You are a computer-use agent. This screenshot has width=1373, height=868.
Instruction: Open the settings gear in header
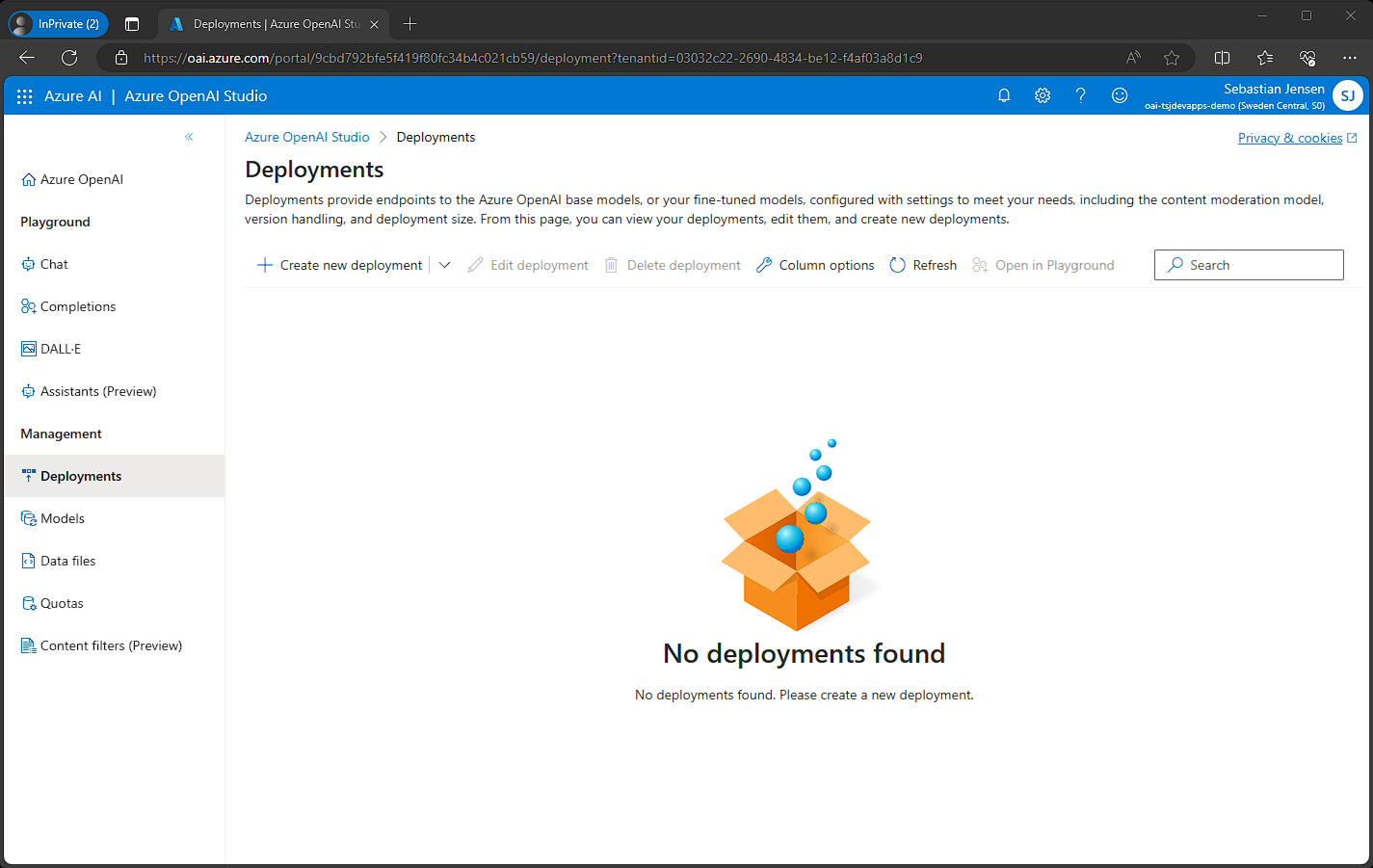[x=1043, y=95]
